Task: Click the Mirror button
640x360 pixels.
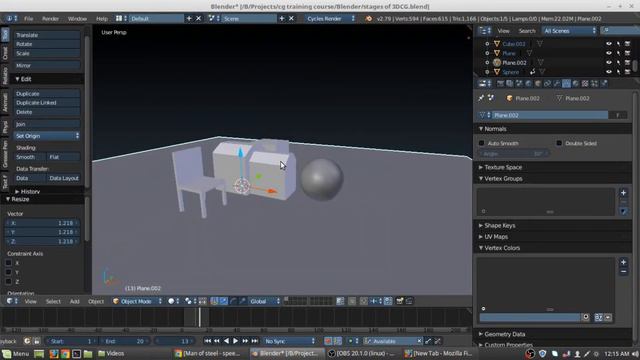Action: coord(47,65)
